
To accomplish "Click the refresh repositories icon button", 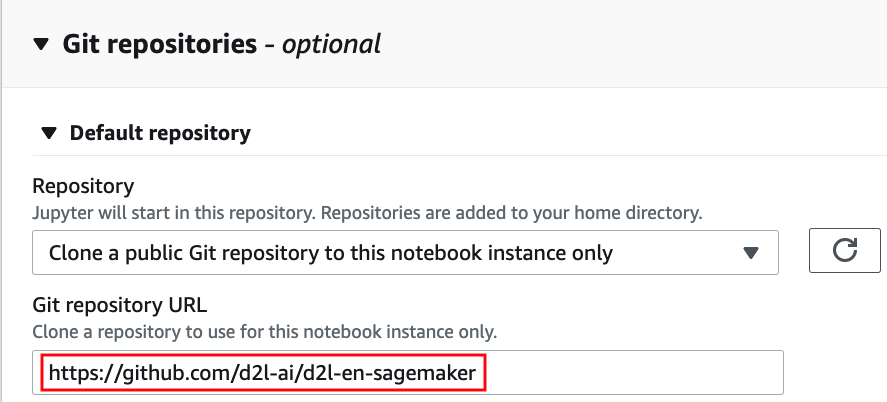I will point(845,252).
